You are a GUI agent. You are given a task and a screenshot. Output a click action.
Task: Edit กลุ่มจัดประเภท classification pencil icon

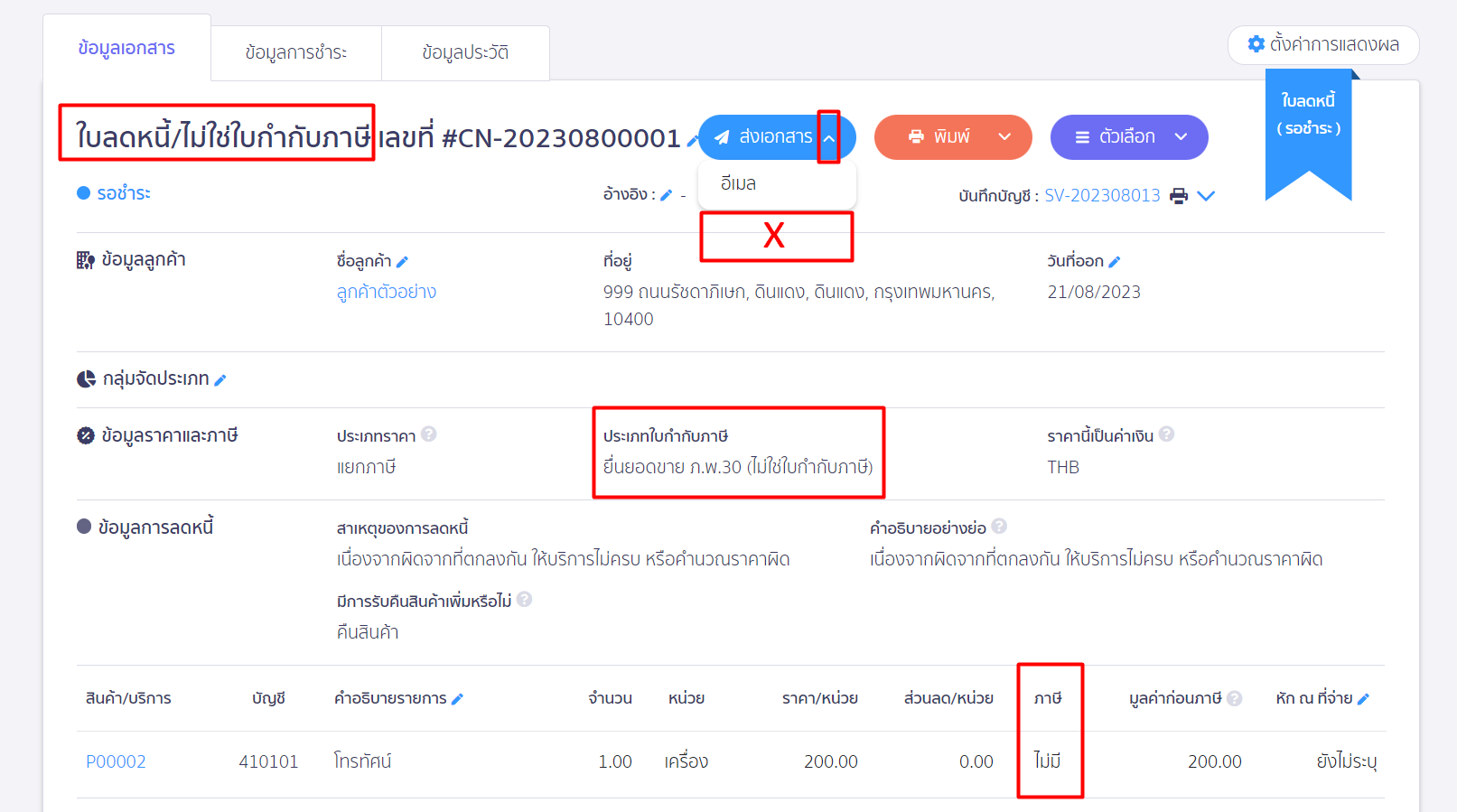point(220,380)
